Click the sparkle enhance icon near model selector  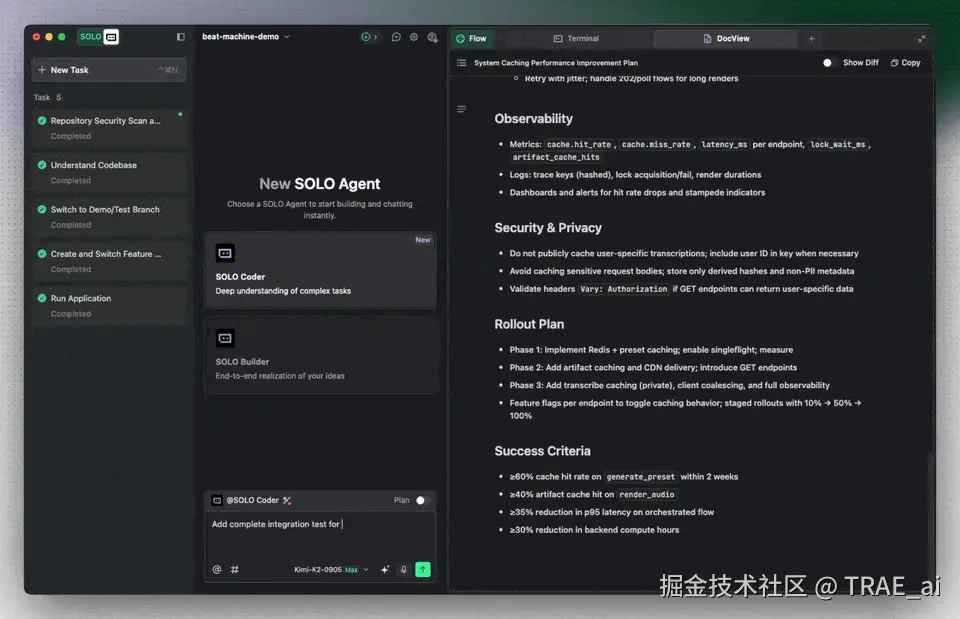point(385,568)
